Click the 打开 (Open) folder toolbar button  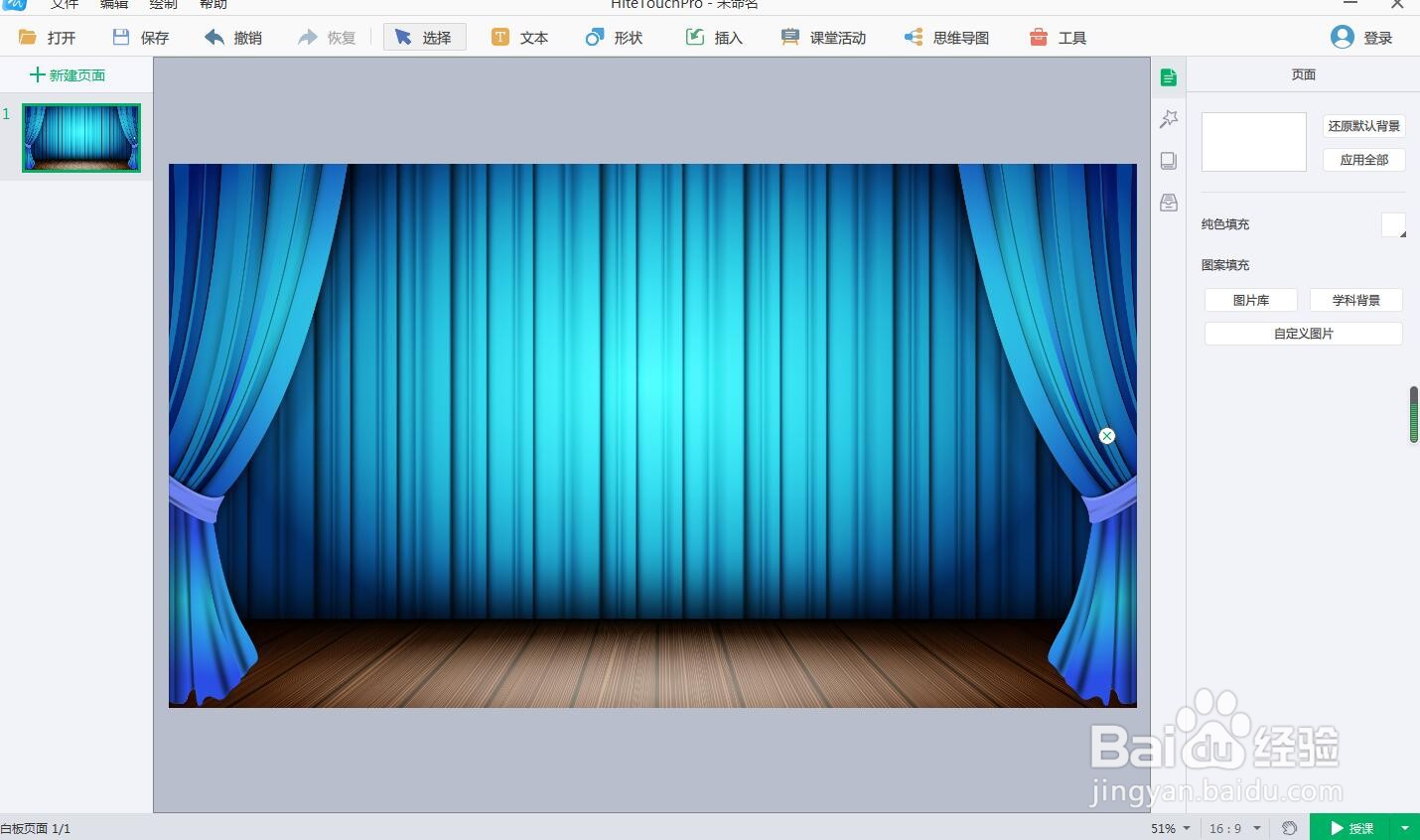[x=47, y=38]
